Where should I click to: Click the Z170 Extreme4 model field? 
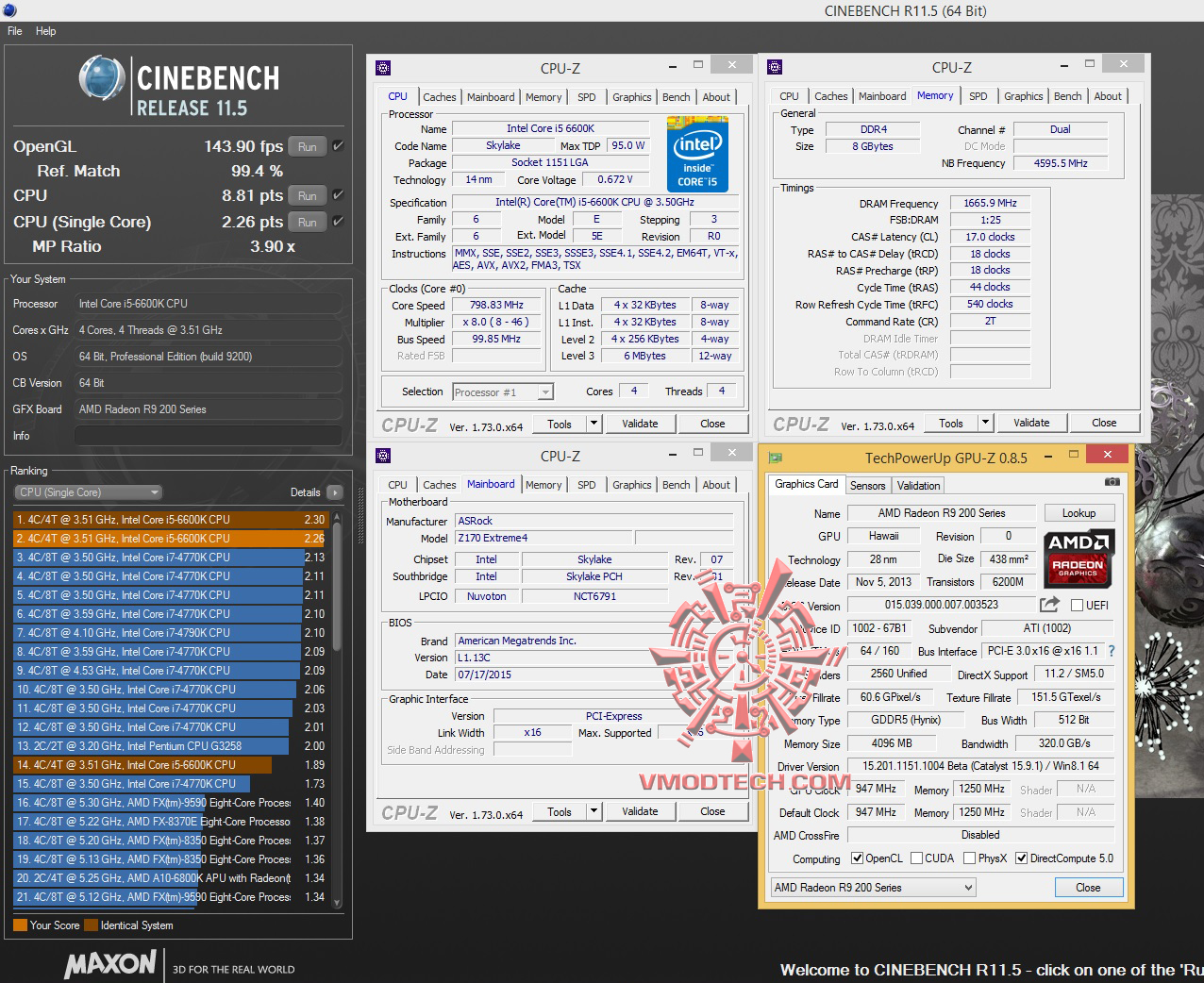tap(543, 538)
